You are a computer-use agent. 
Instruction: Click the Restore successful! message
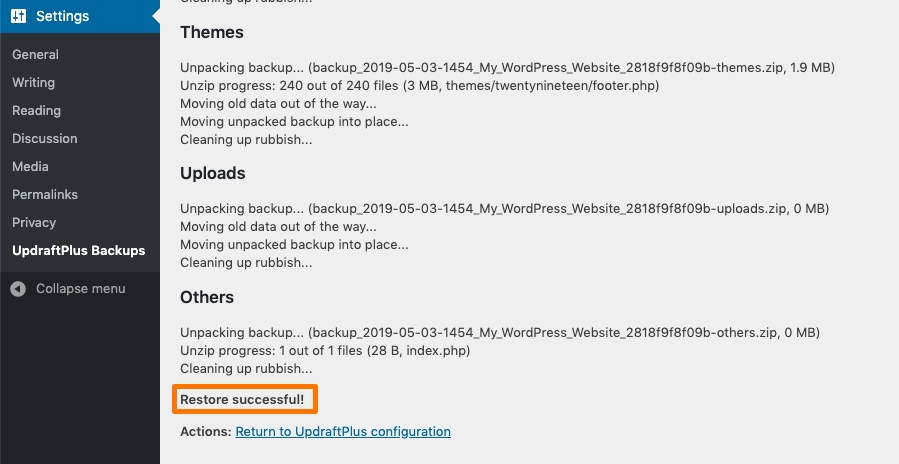243,399
